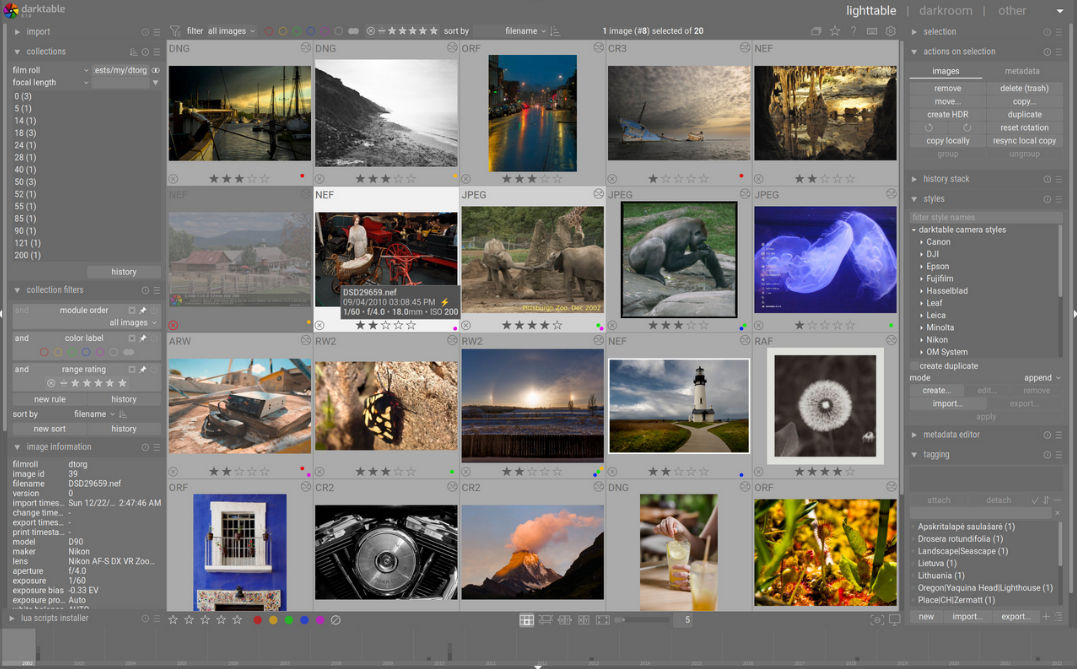Open the help question mark icon
Screen dimensions: 1077x669
click(853, 31)
